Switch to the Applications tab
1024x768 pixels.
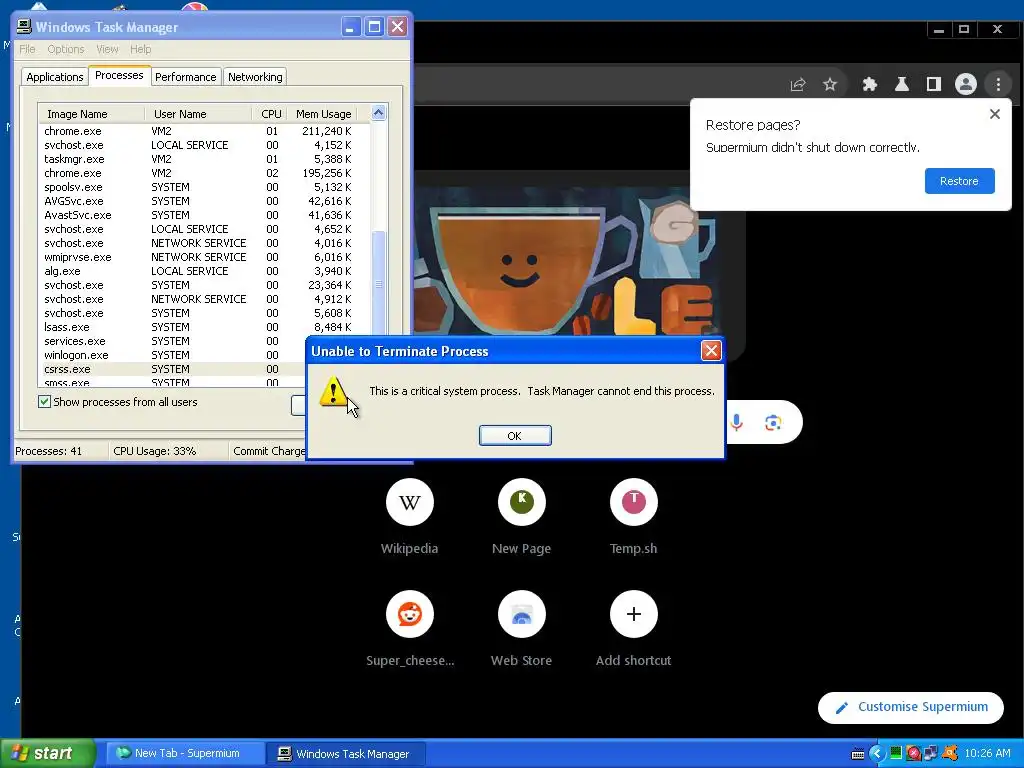[55, 77]
